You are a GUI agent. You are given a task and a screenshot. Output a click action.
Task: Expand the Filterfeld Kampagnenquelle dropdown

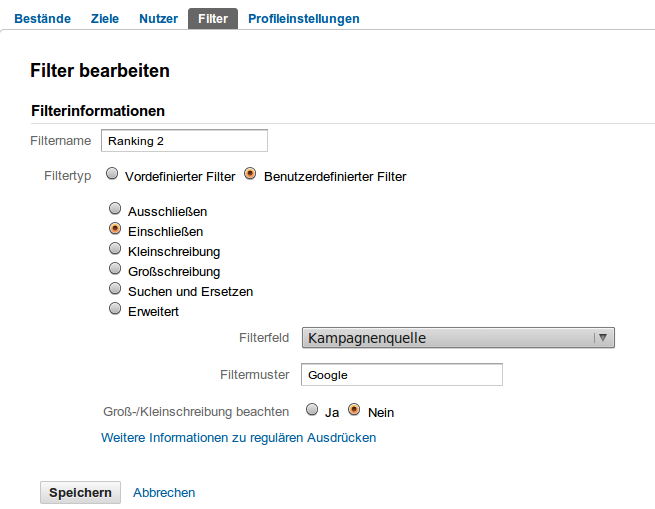click(x=458, y=338)
